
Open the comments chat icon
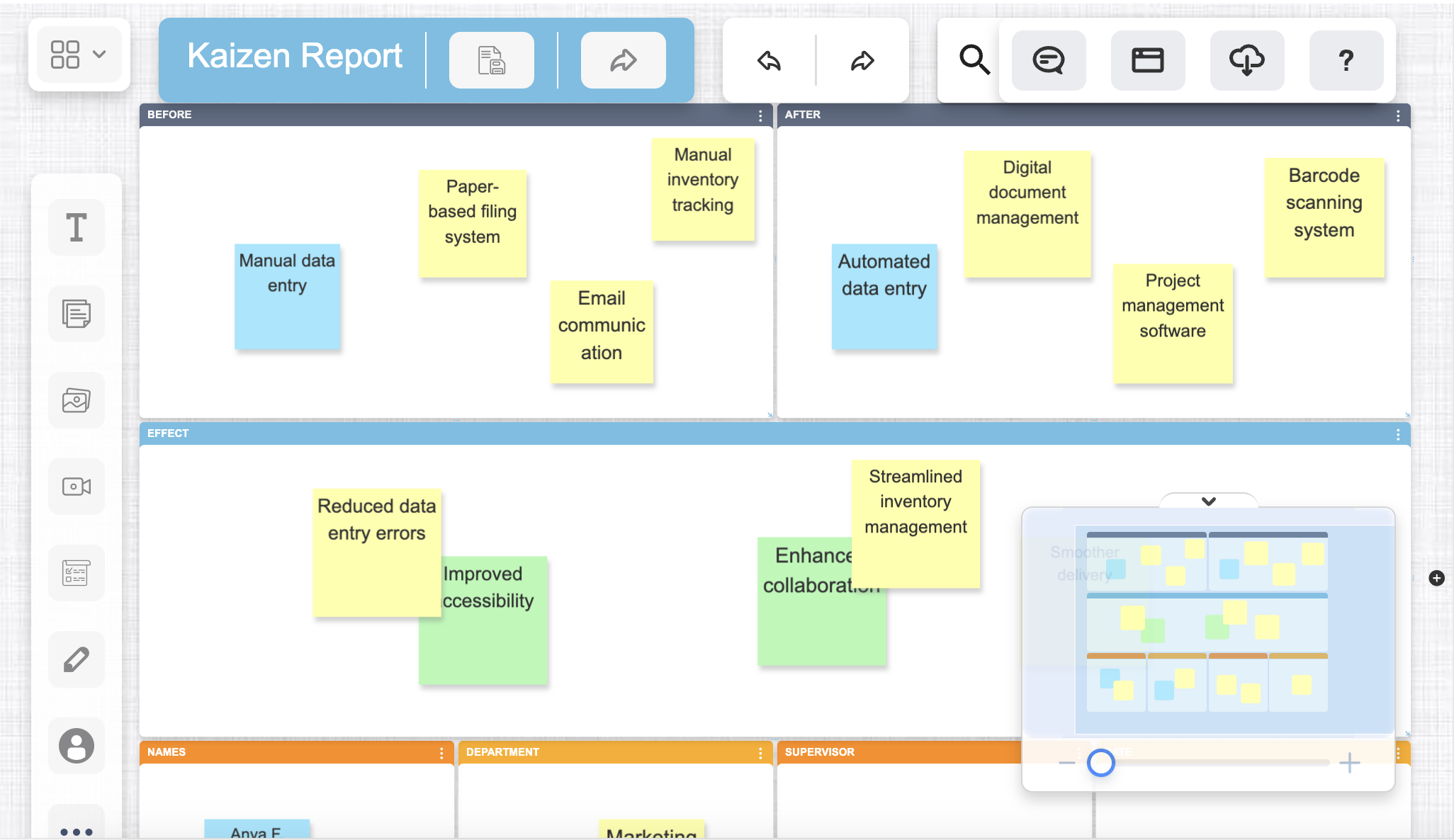point(1049,60)
